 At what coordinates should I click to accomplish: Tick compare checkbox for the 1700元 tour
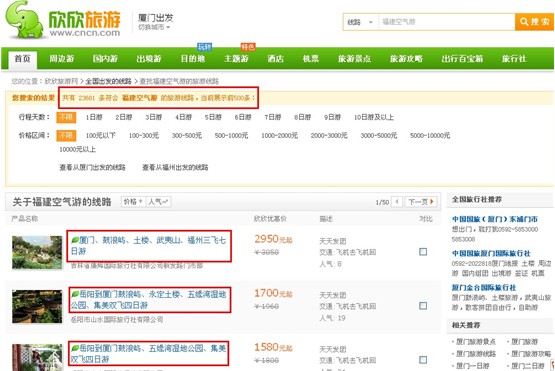423,306
